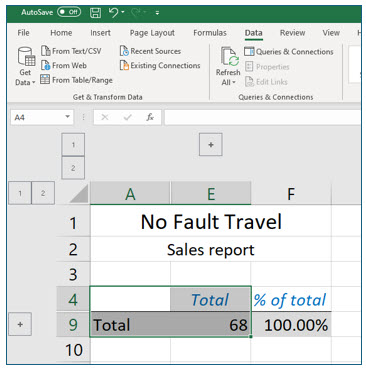Open the Review tab
Image resolution: width=366 pixels, height=370 pixels.
click(x=292, y=33)
